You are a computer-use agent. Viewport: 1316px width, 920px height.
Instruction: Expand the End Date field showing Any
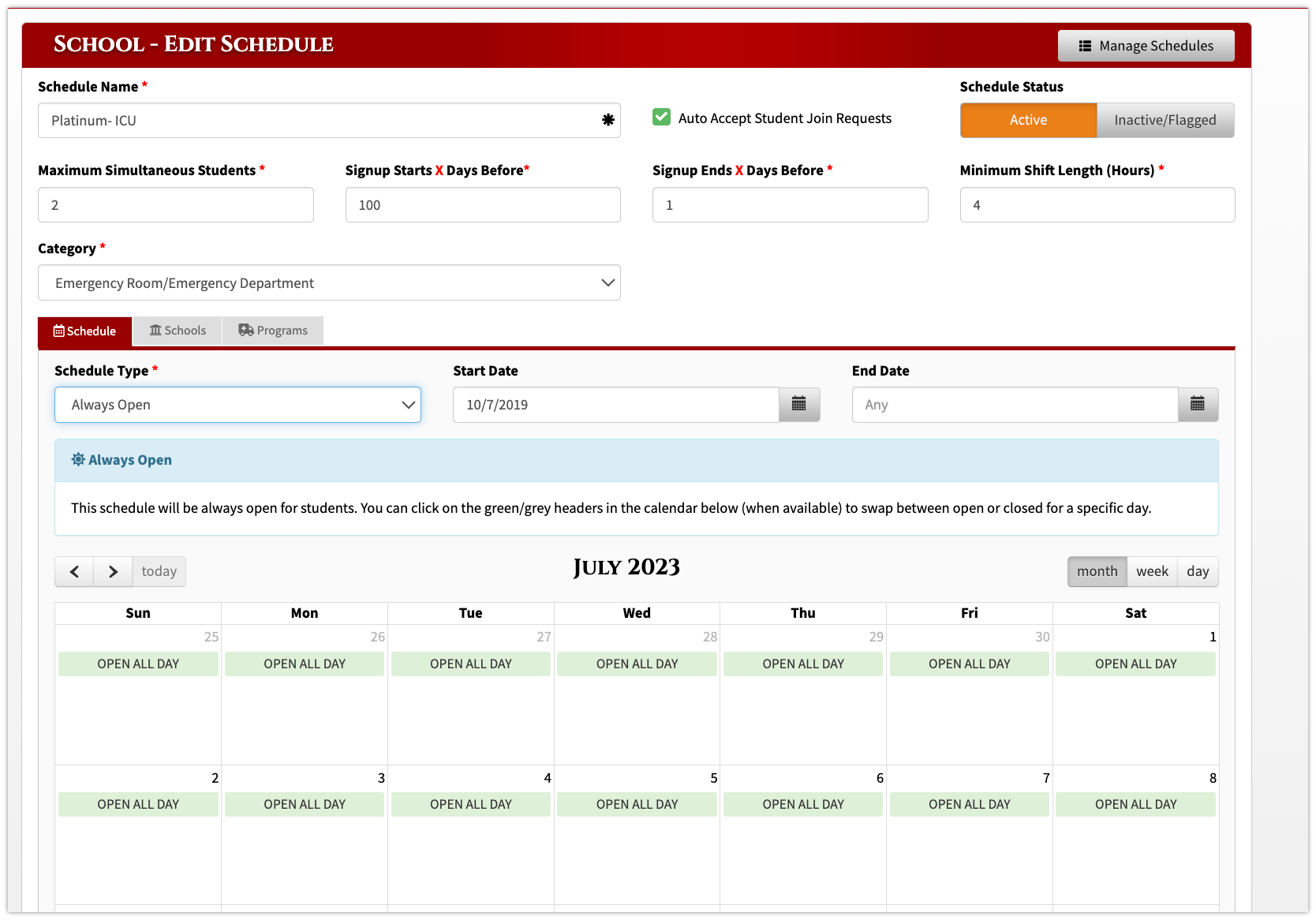point(1014,405)
